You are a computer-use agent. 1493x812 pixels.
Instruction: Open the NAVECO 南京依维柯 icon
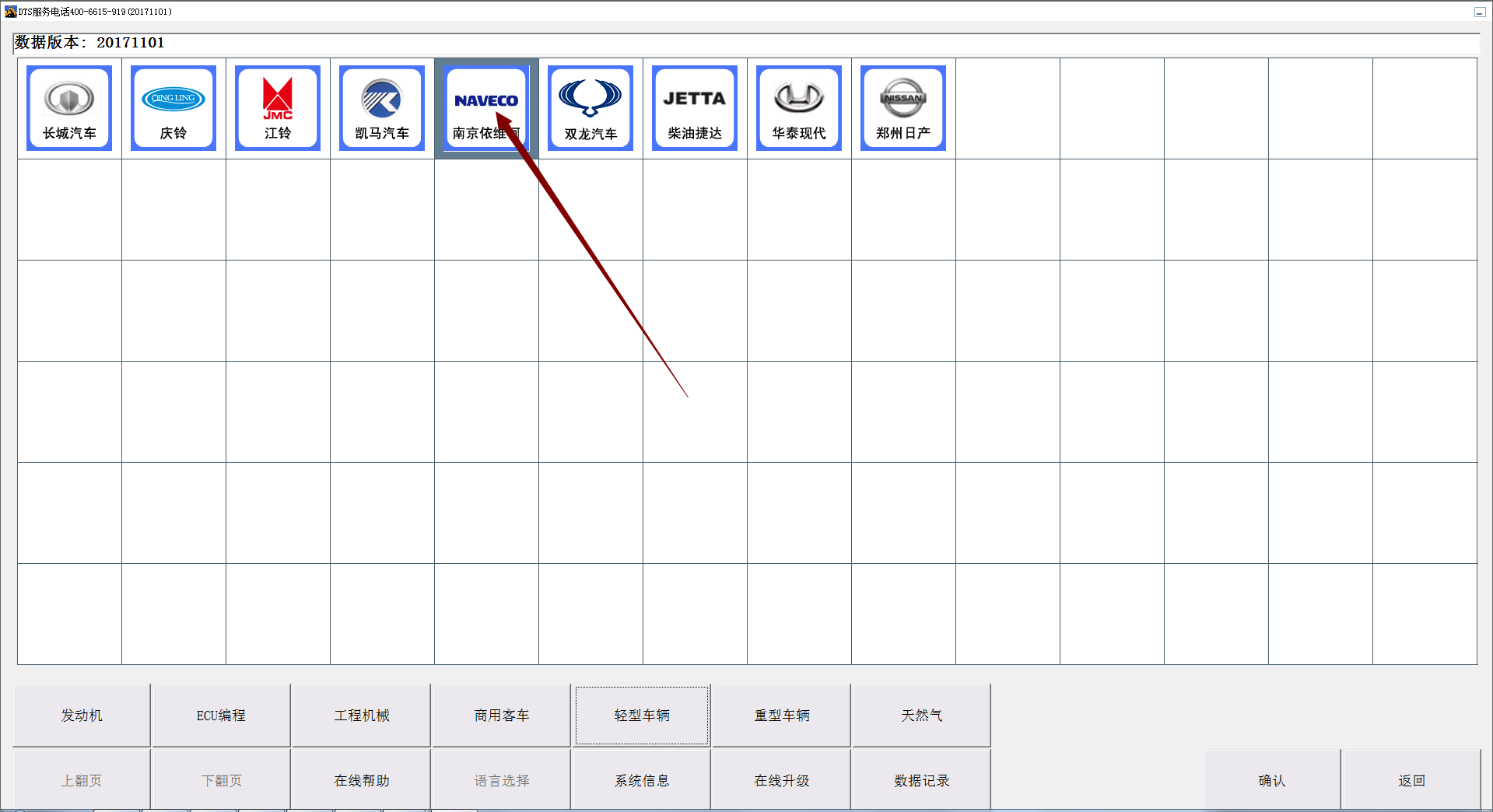tap(486, 108)
